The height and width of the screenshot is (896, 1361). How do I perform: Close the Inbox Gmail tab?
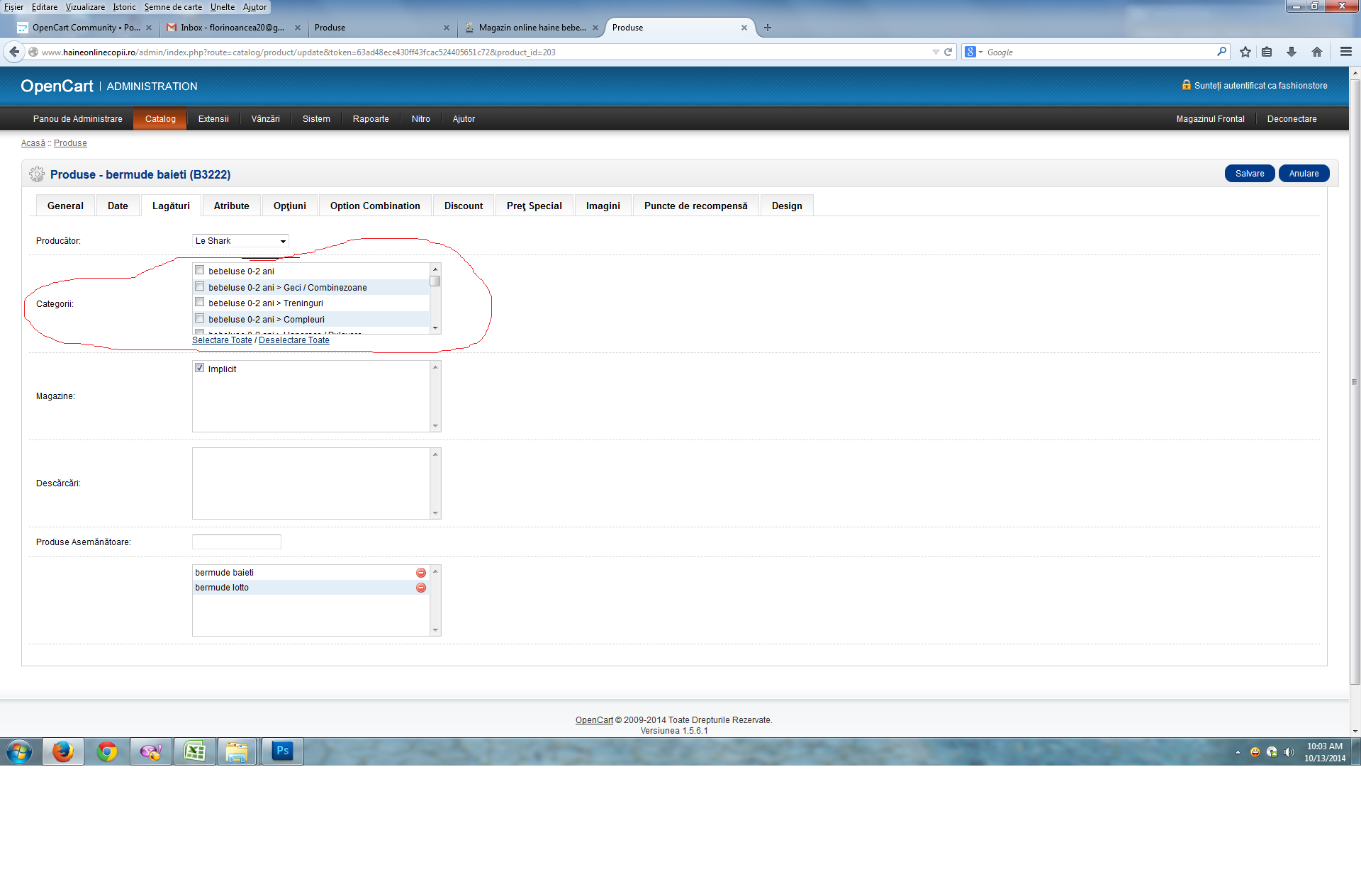point(298,28)
